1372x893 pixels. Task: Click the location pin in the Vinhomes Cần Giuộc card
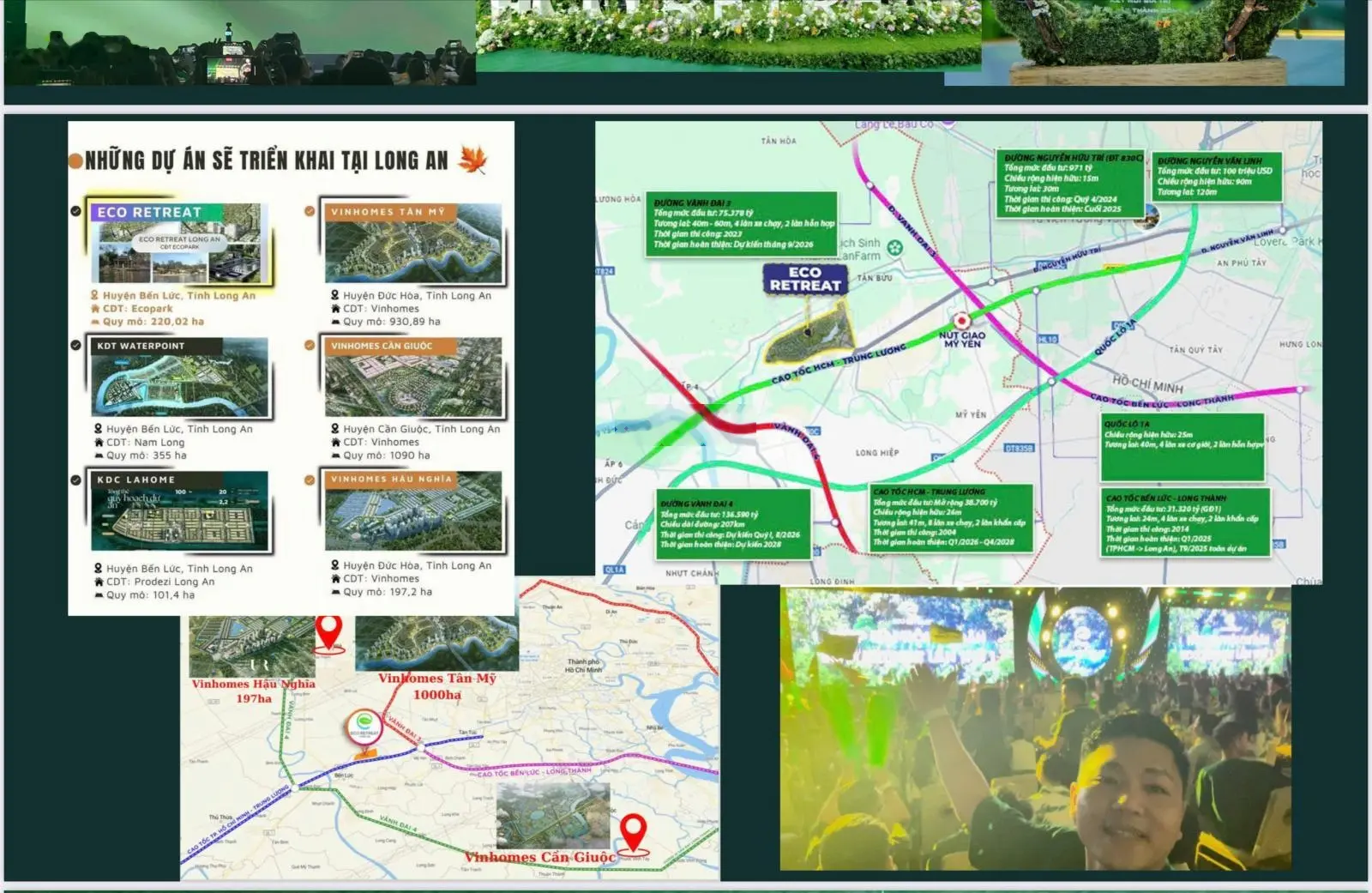tap(335, 428)
